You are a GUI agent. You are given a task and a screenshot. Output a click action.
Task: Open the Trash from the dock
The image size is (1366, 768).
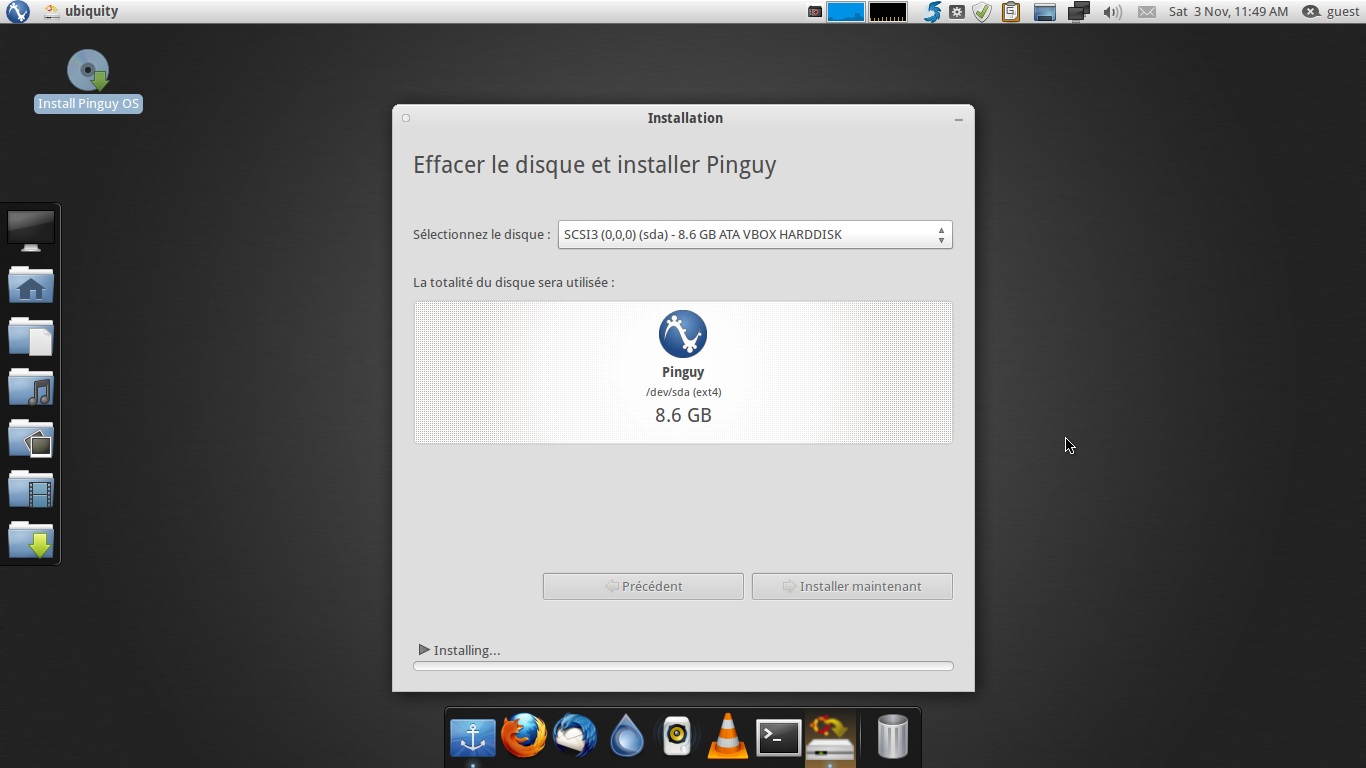[x=892, y=737]
